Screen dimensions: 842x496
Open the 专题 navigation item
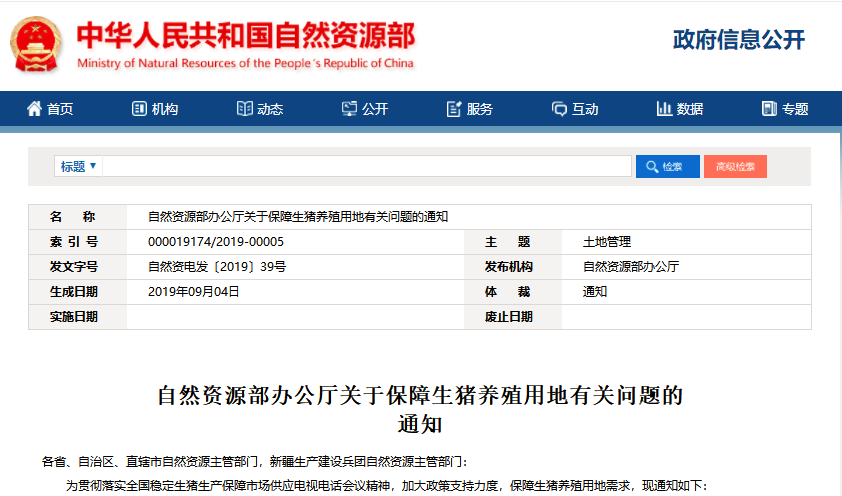tap(785, 109)
